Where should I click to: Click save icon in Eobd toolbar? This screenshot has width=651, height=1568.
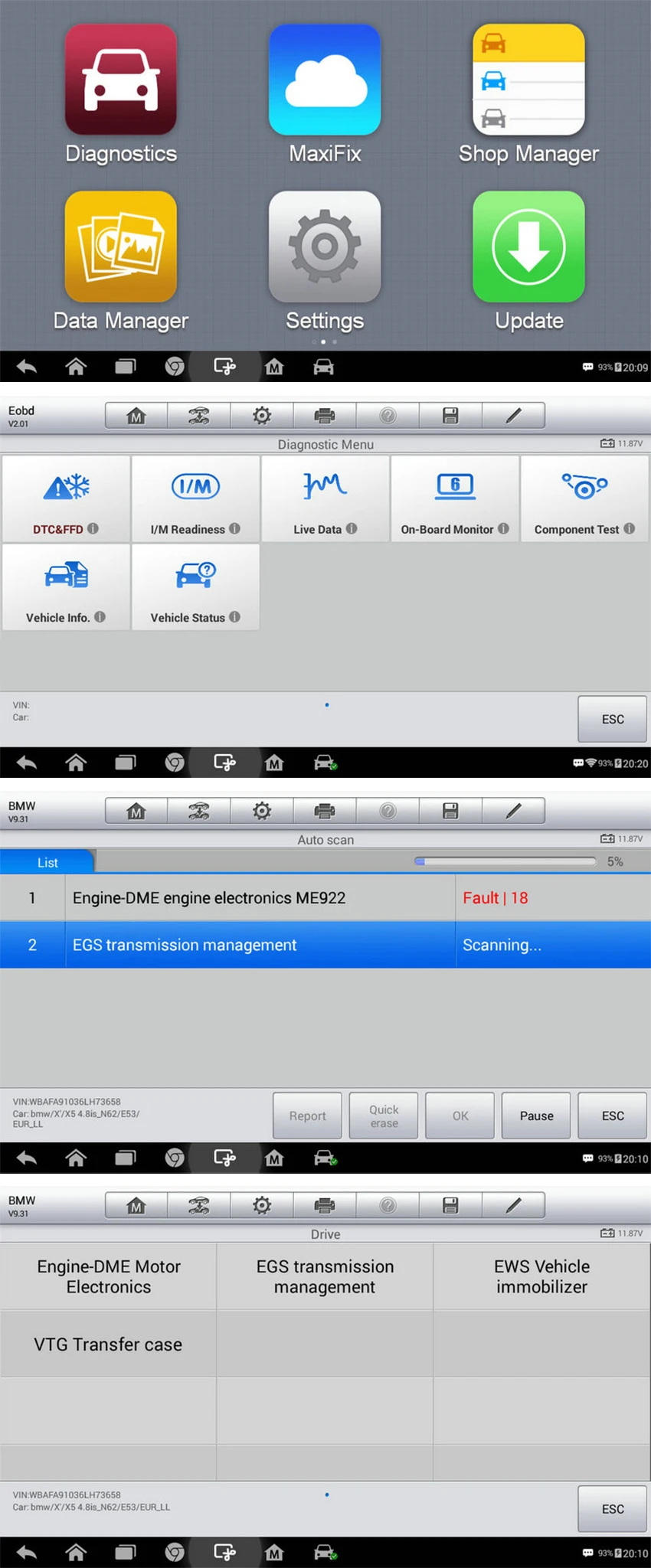[x=451, y=416]
